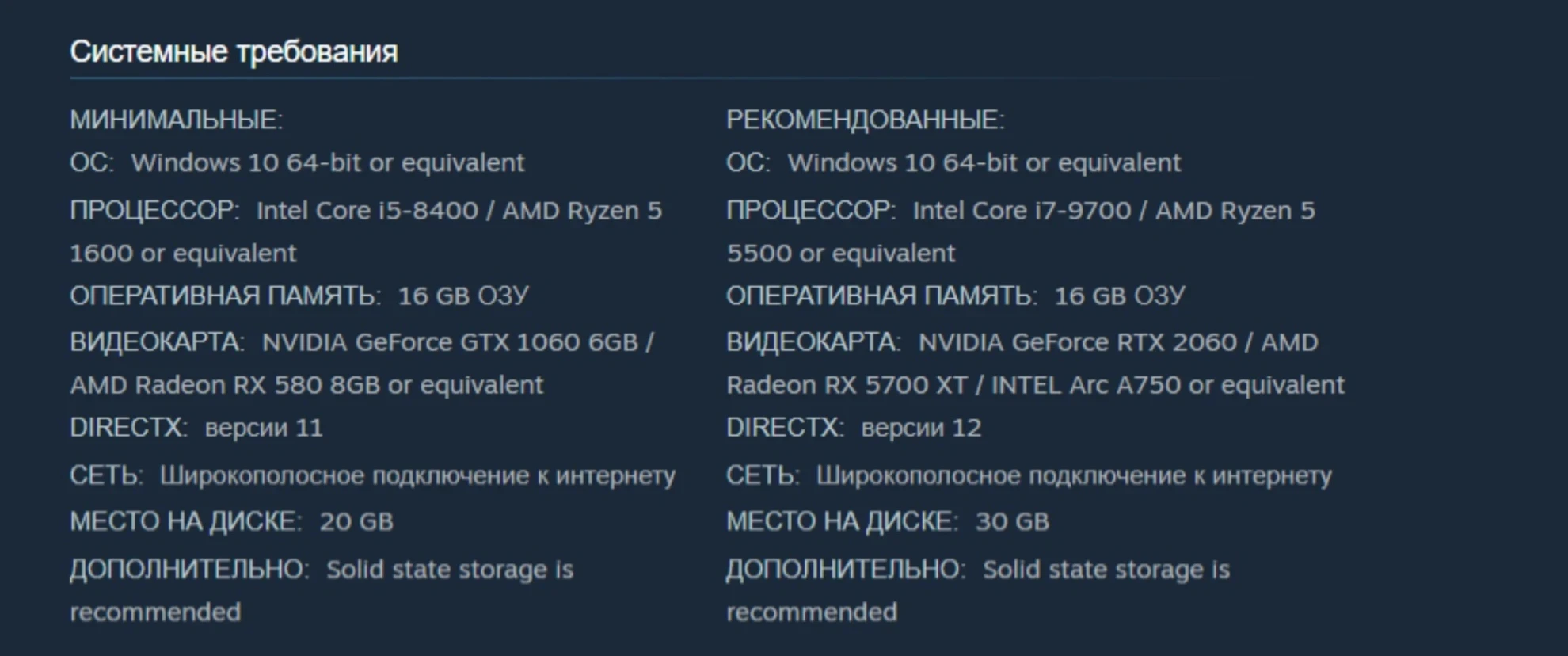This screenshot has width=1568, height=656.
Task: Click the recommended "16 GB ОЗУ" memory value
Action: pos(1120,296)
